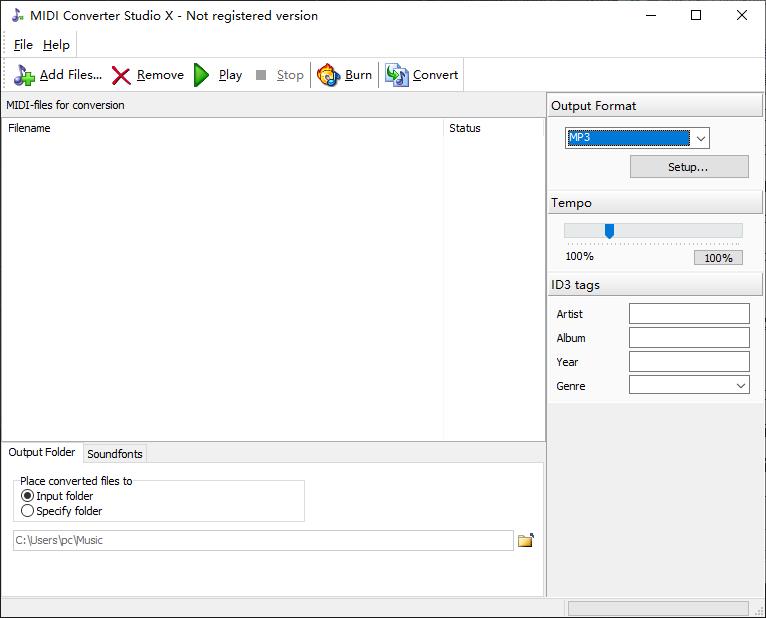Click in the Year input field
This screenshot has width=766, height=618.
click(689, 362)
